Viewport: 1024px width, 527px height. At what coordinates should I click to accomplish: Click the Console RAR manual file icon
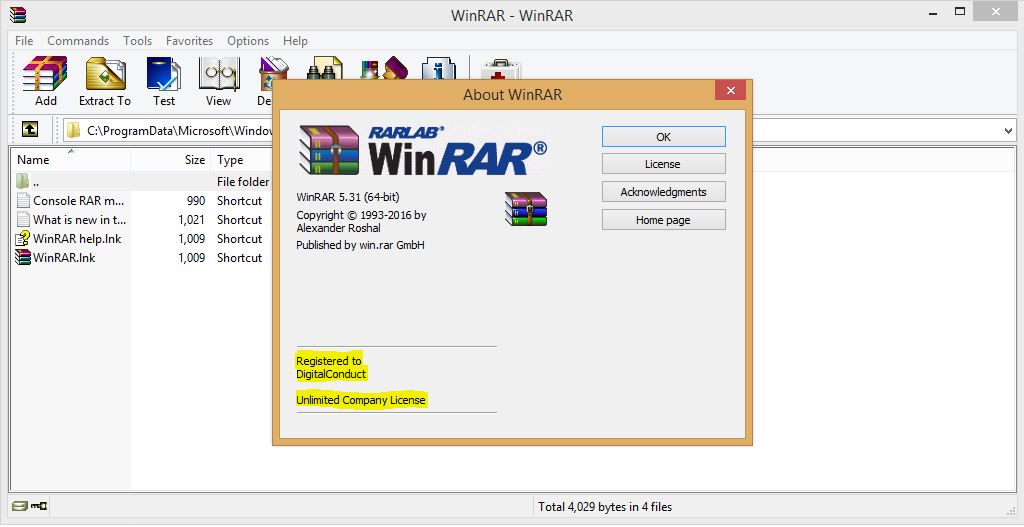[x=23, y=200]
